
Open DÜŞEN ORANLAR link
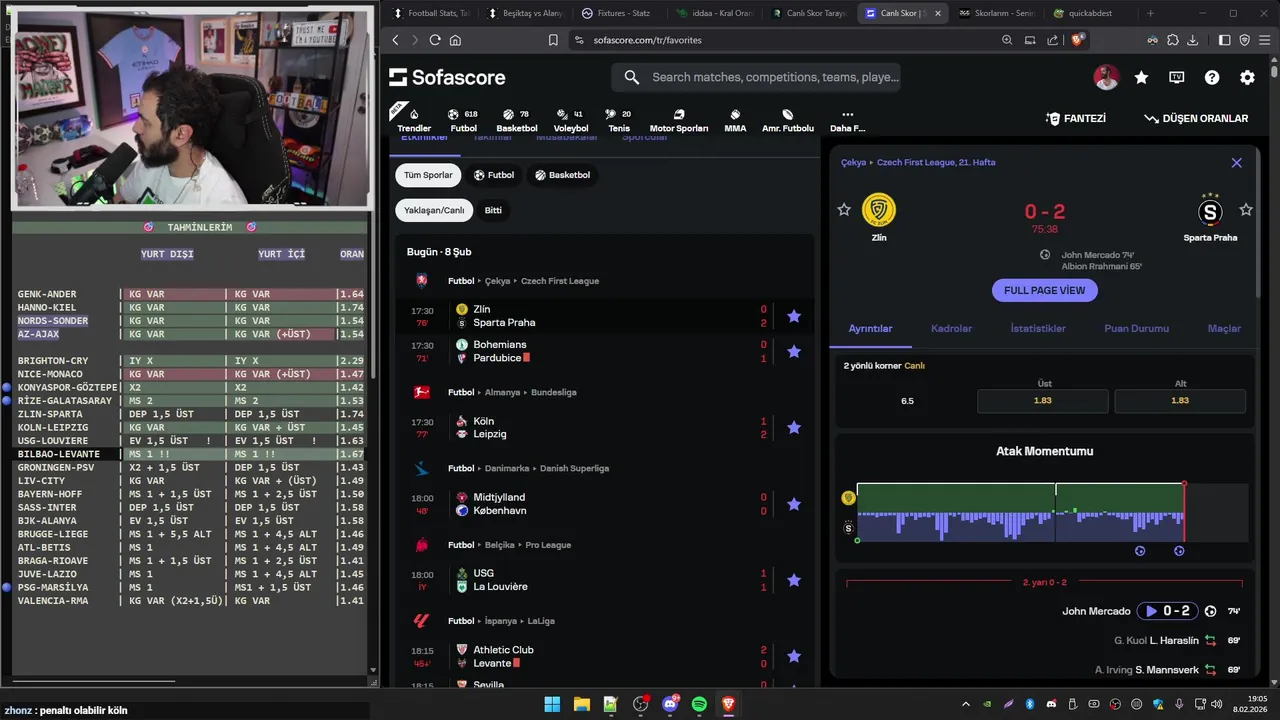pyautogui.click(x=1196, y=118)
